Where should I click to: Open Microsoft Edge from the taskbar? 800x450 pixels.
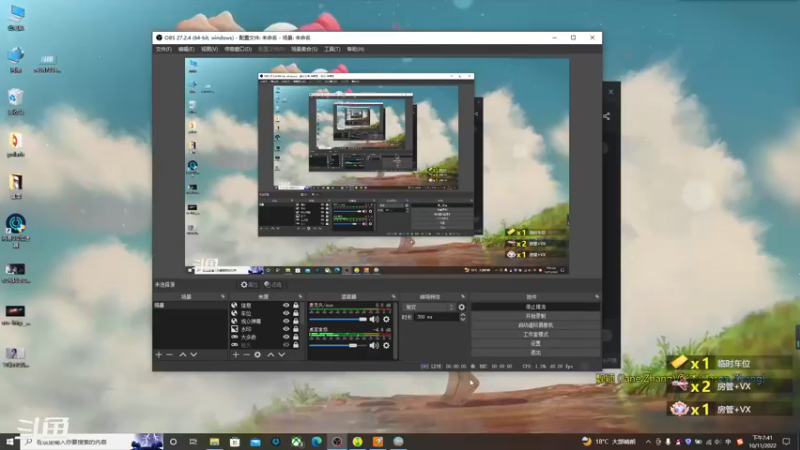(316, 442)
